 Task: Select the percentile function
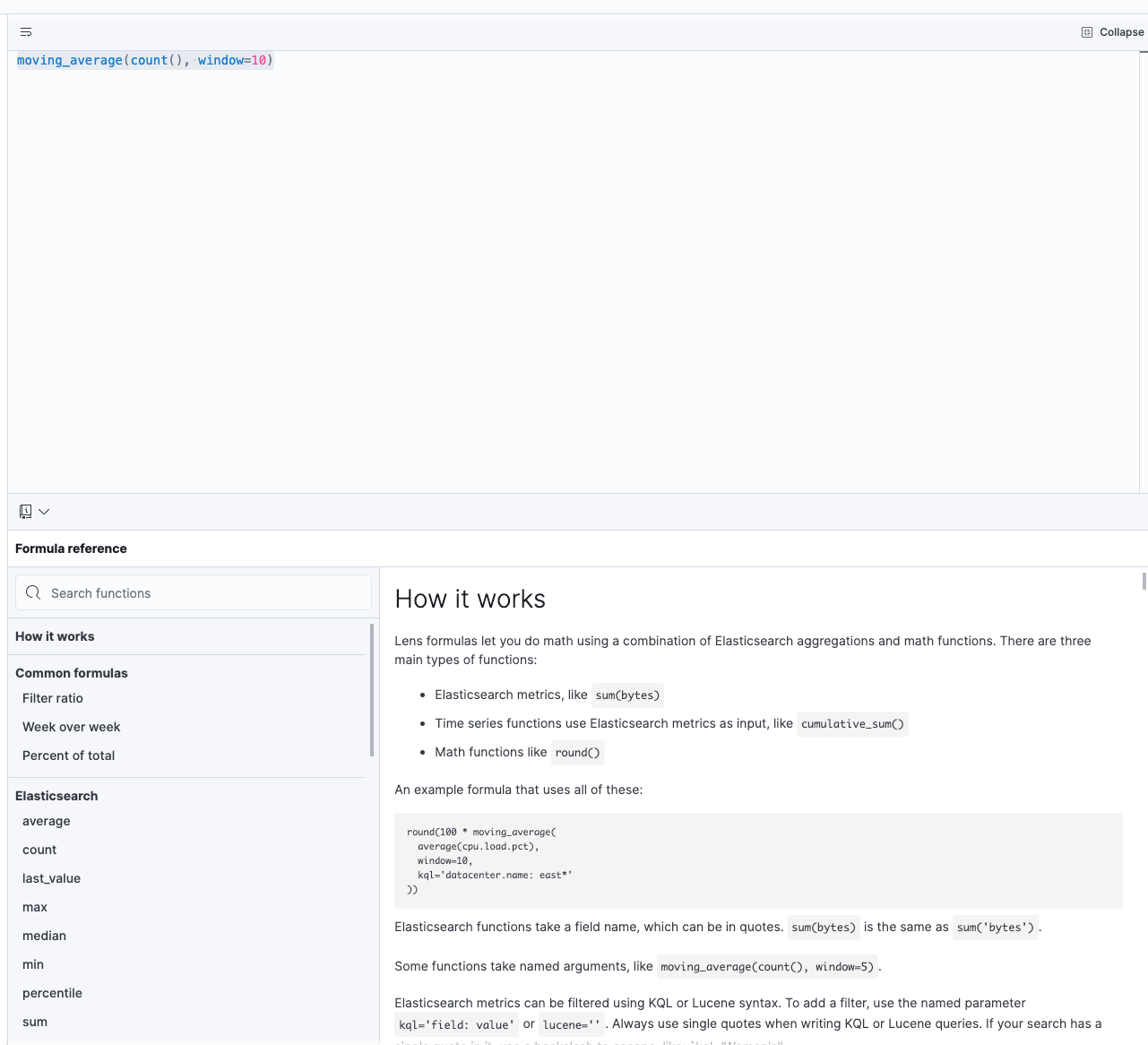(52, 993)
